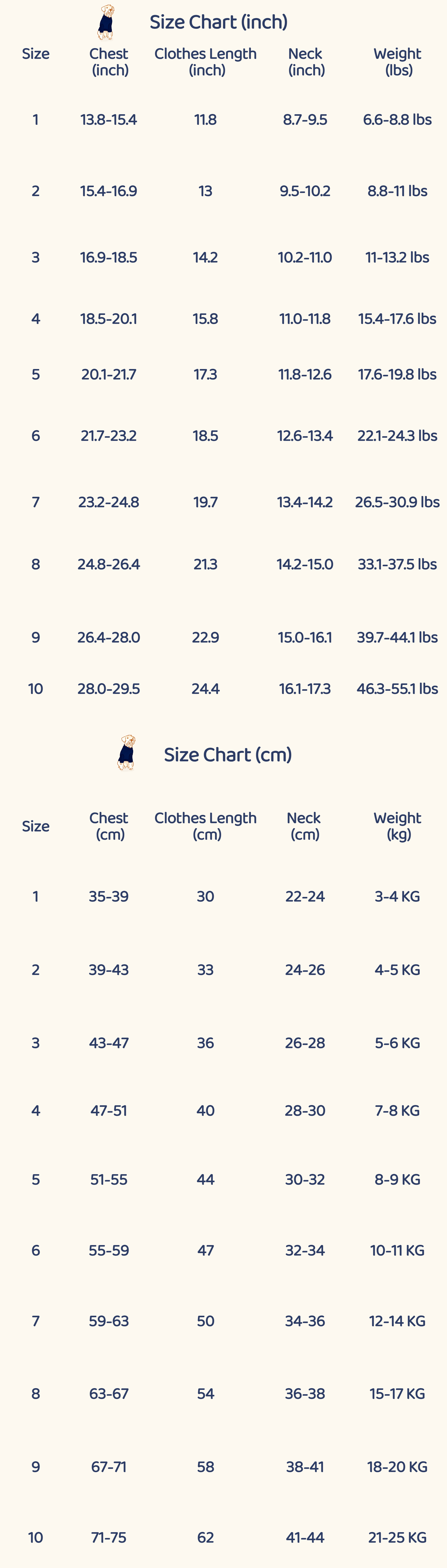Select the "Chest (inch)" column header
This screenshot has width=447, height=1568.
(x=109, y=61)
